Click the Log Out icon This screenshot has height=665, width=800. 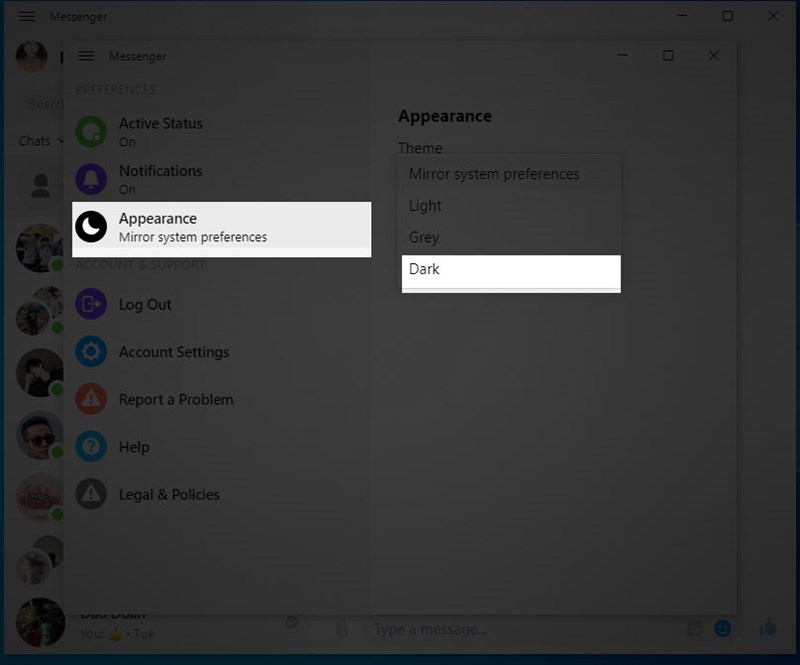(x=89, y=304)
